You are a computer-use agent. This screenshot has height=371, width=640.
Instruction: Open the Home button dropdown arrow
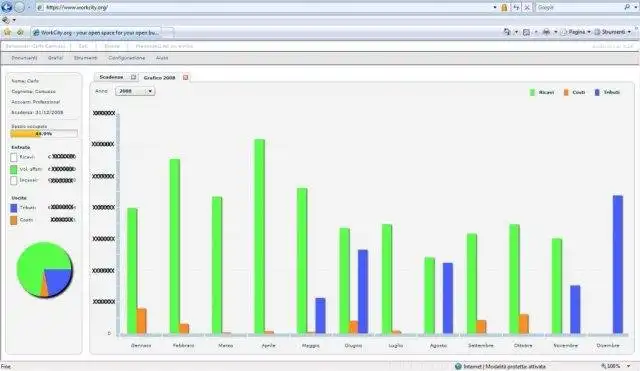pos(516,32)
